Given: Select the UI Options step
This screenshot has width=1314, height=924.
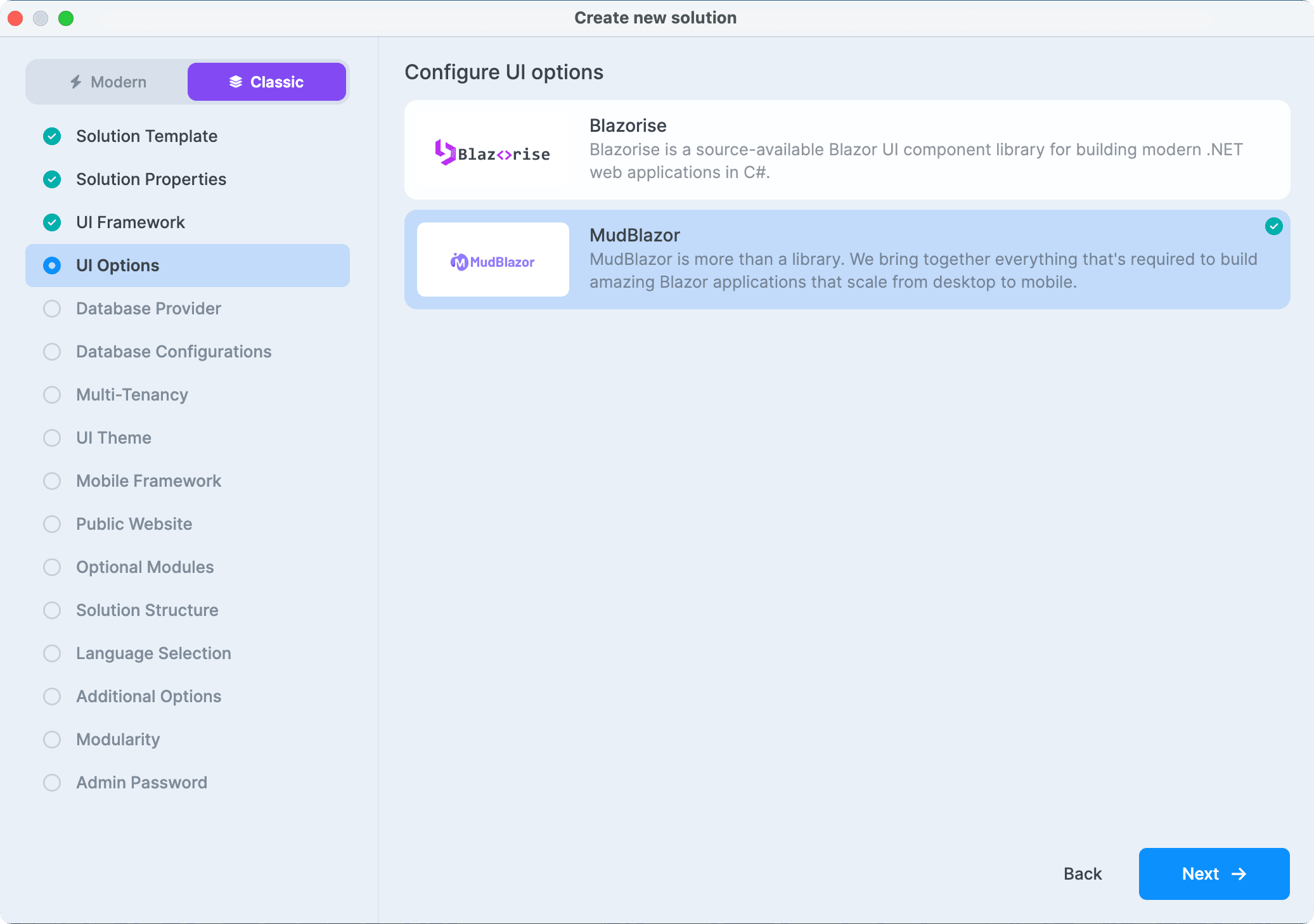Looking at the screenshot, I should click(x=188, y=266).
